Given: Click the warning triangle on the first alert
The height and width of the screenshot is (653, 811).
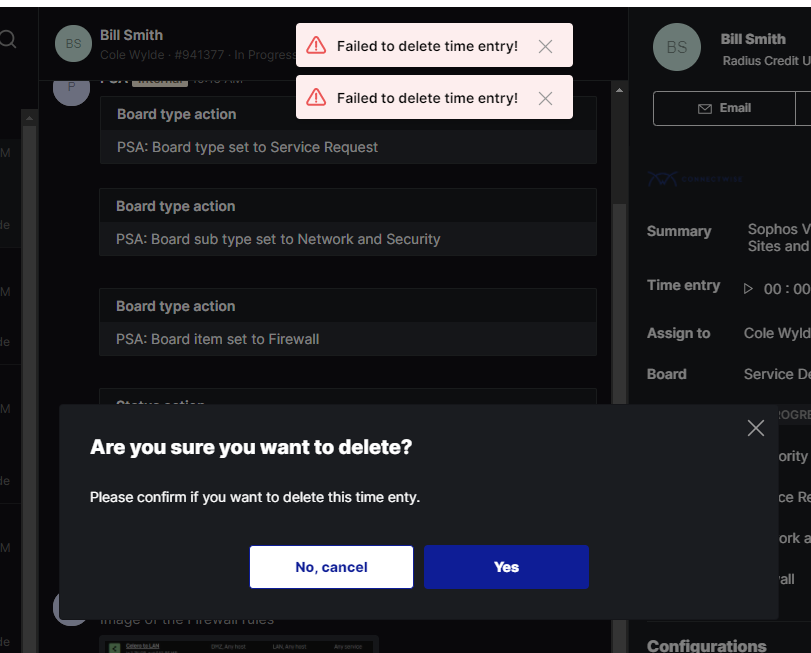Looking at the screenshot, I should pyautogui.click(x=316, y=45).
